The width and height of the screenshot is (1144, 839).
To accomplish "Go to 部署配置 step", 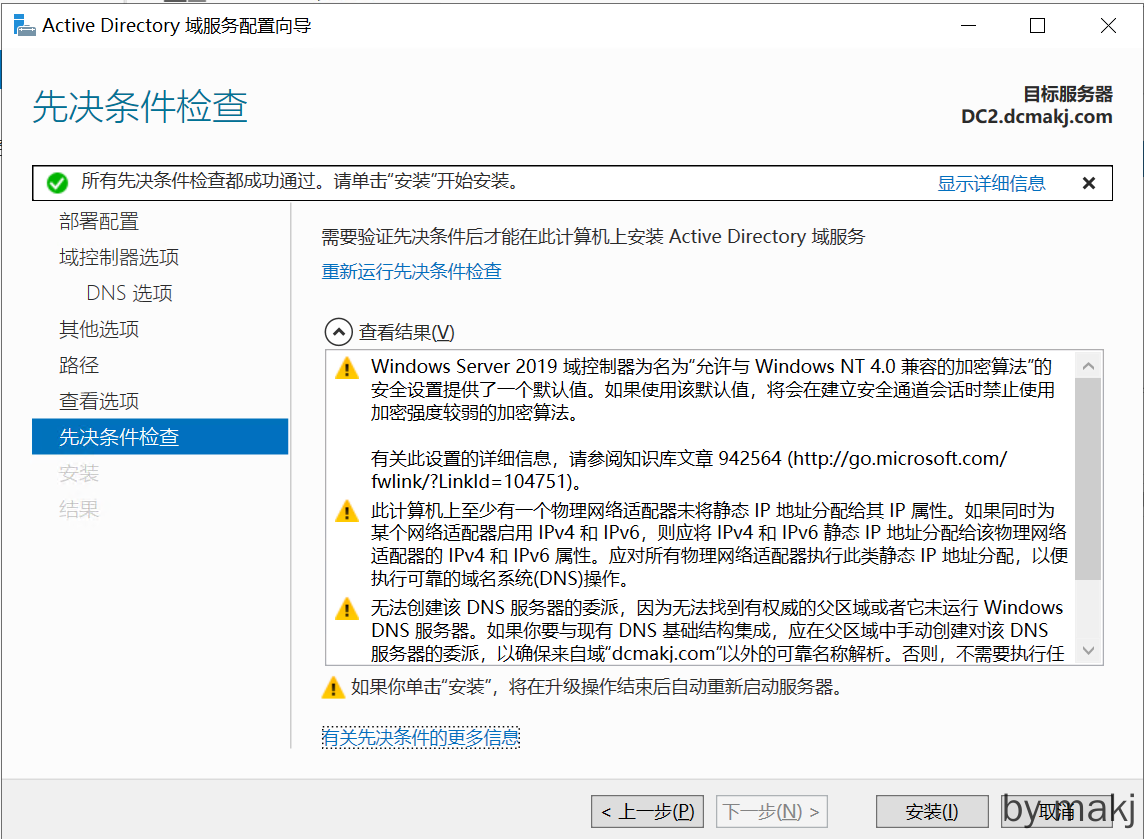I will coord(99,222).
